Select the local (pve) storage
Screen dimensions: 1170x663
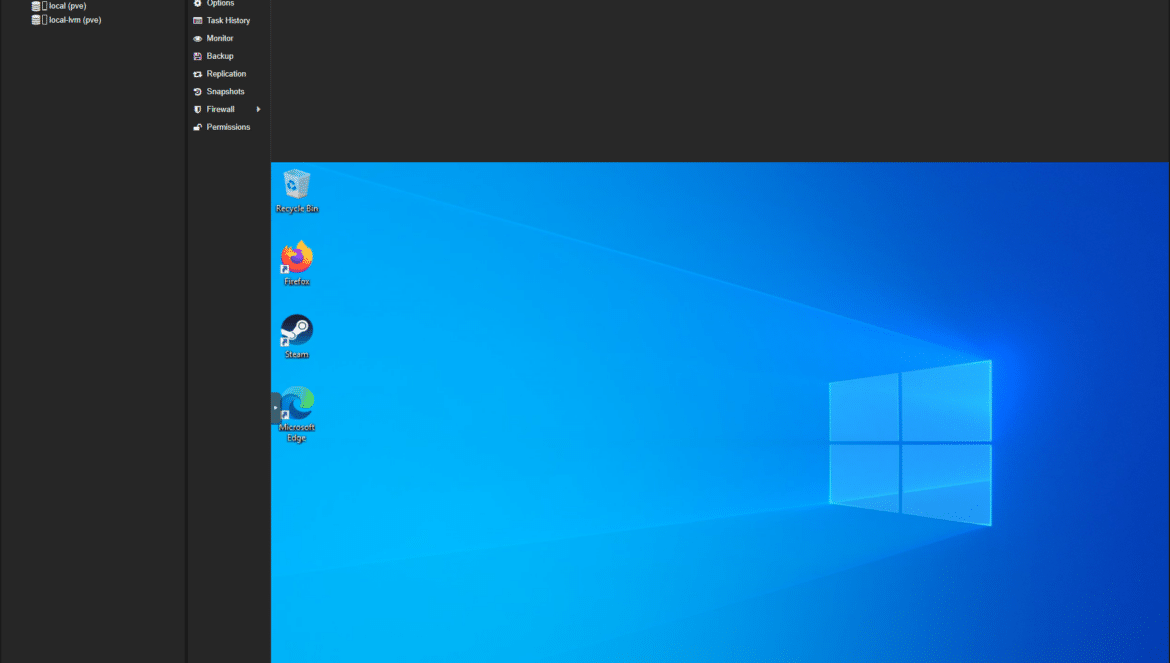point(67,6)
